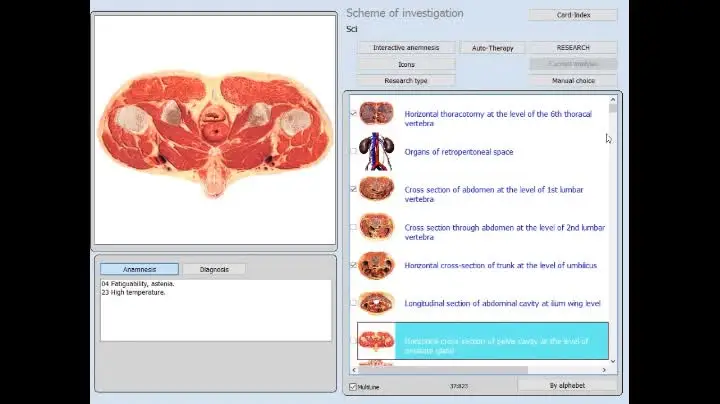Click the large pelvic cross-section anatomy image
720x404 pixels.
(215, 134)
